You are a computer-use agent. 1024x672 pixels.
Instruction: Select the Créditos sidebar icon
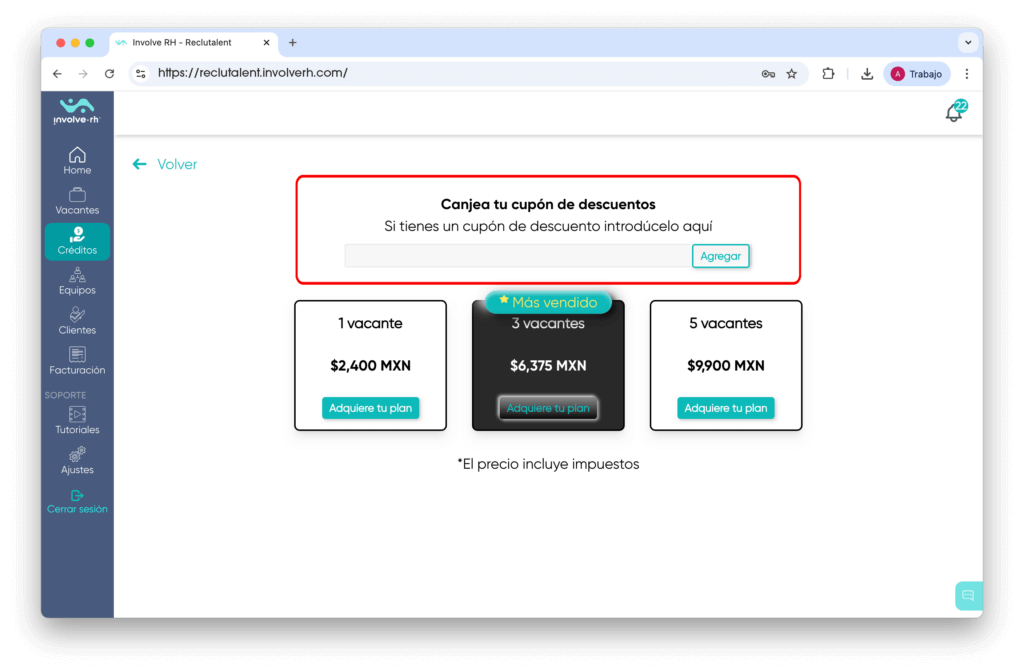[77, 241]
